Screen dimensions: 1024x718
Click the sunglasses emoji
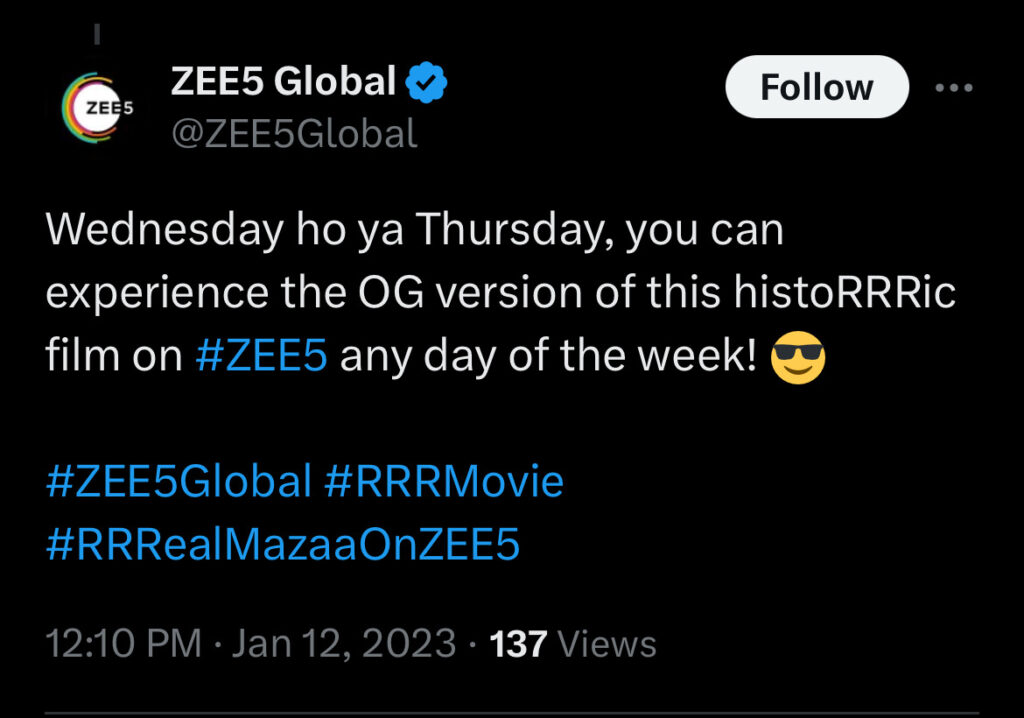coord(798,358)
